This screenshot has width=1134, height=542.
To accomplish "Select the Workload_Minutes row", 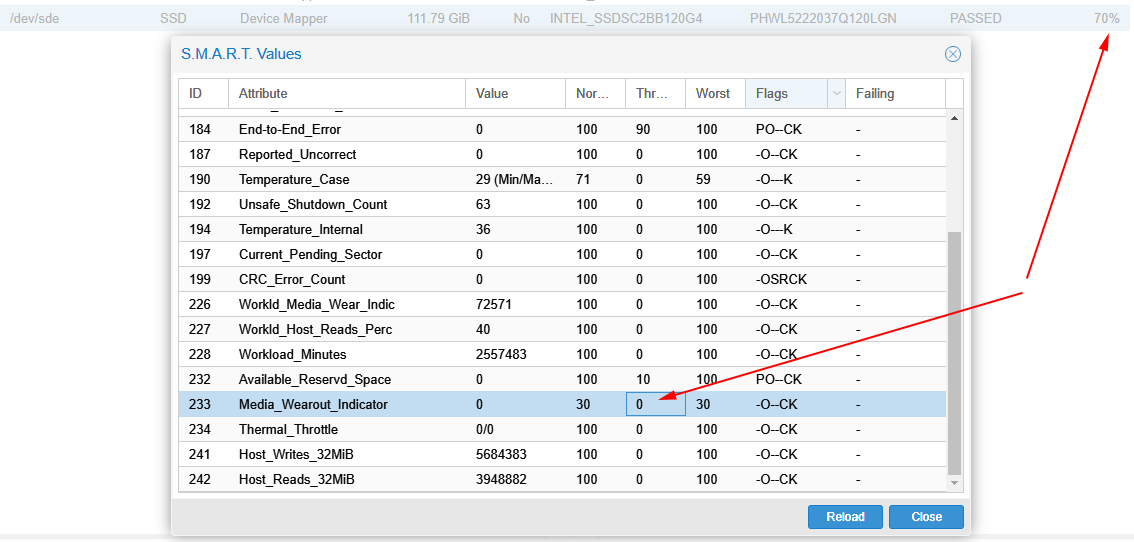I will coord(563,355).
